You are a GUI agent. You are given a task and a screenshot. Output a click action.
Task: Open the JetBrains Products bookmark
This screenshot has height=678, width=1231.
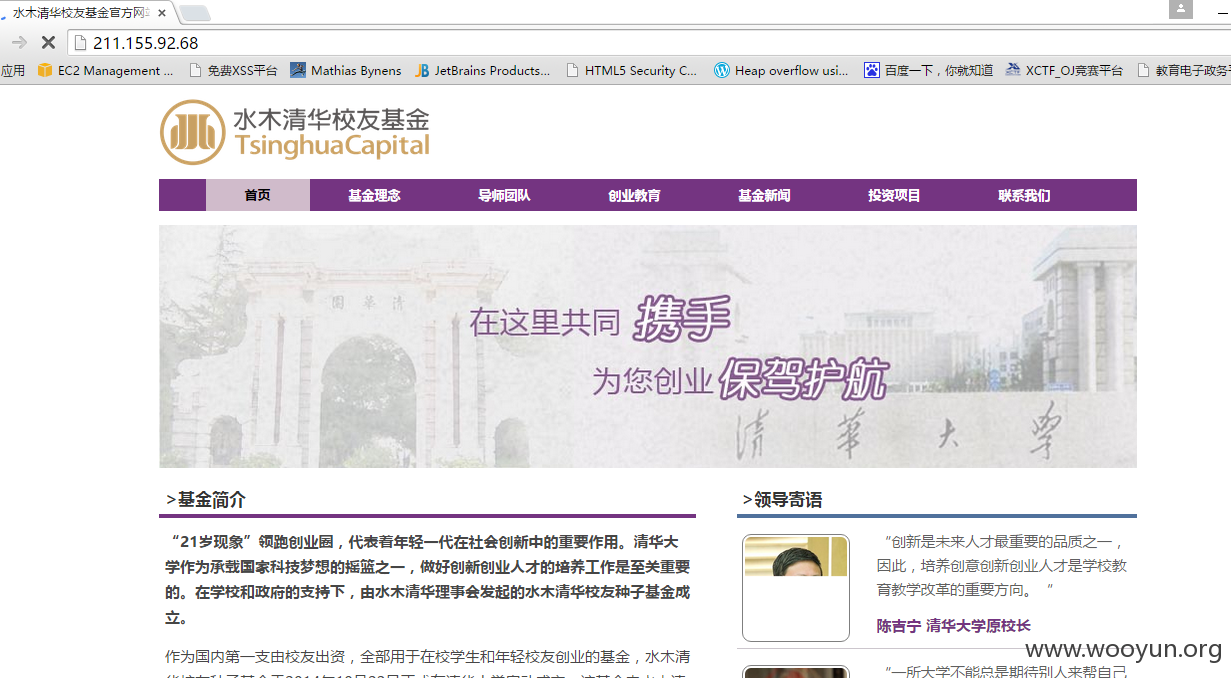click(482, 71)
